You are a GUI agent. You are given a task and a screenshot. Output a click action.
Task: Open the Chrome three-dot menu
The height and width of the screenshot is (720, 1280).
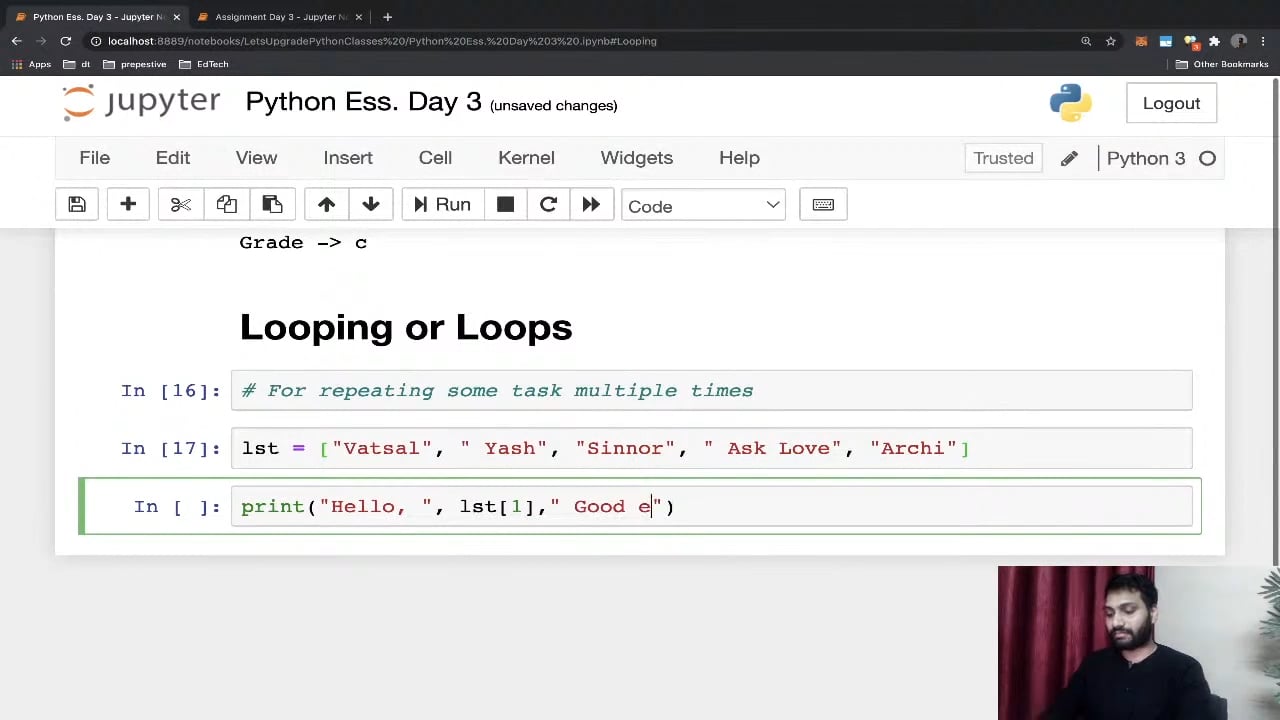1264,41
